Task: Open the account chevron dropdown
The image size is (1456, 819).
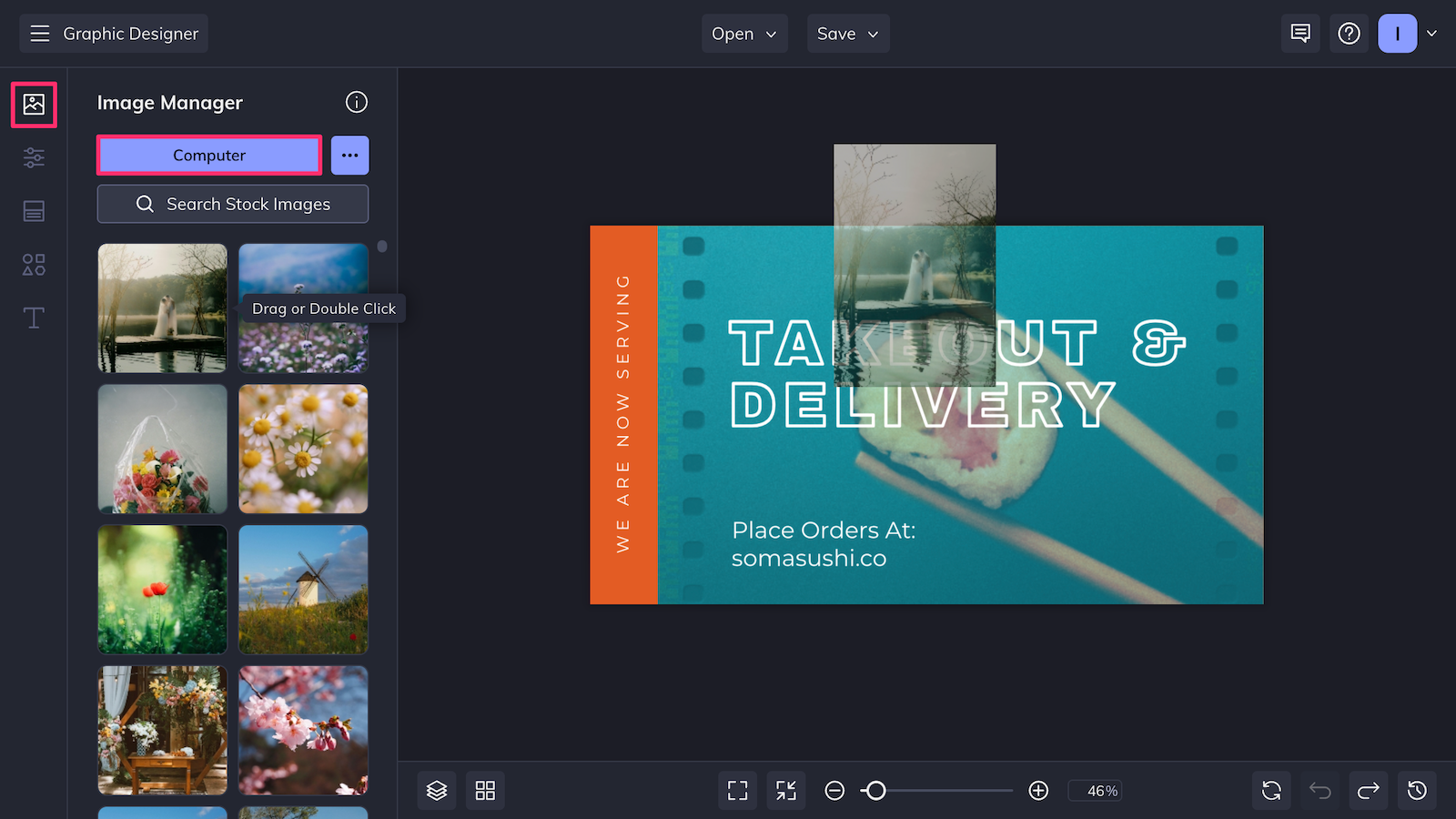Action: coord(1432,33)
